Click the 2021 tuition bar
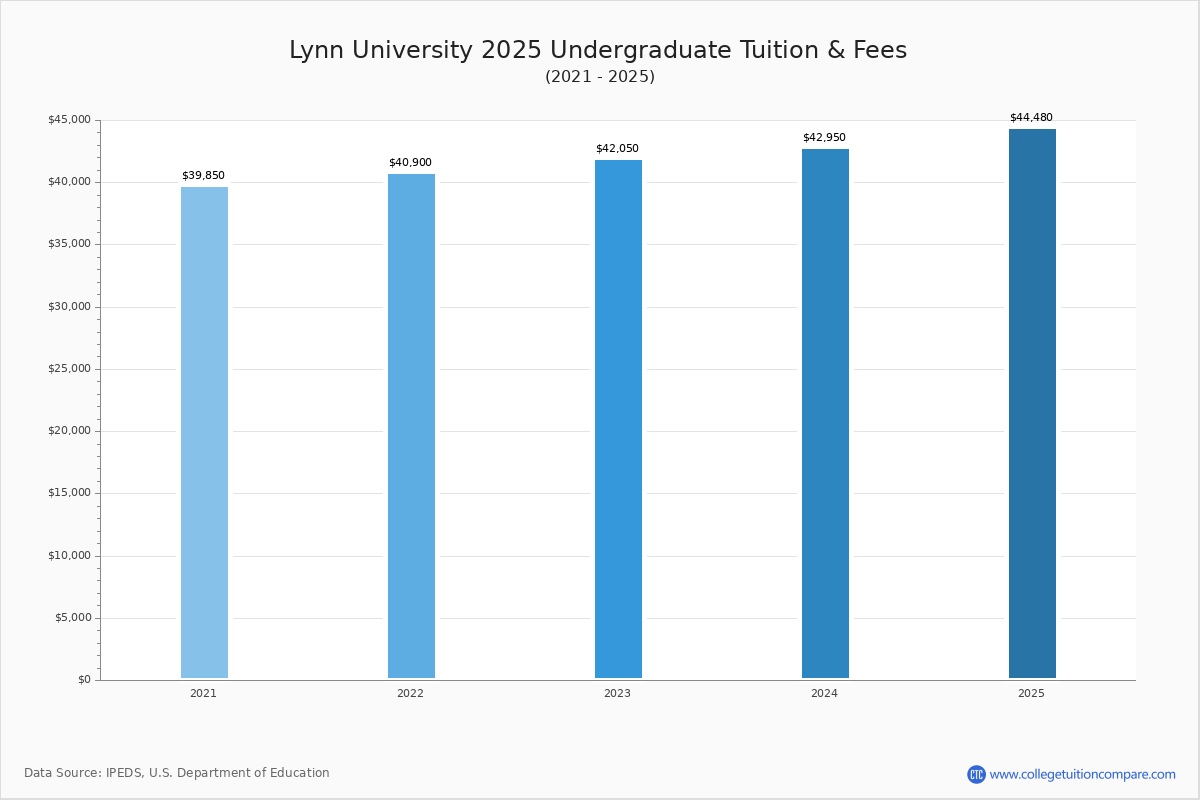 pos(204,432)
